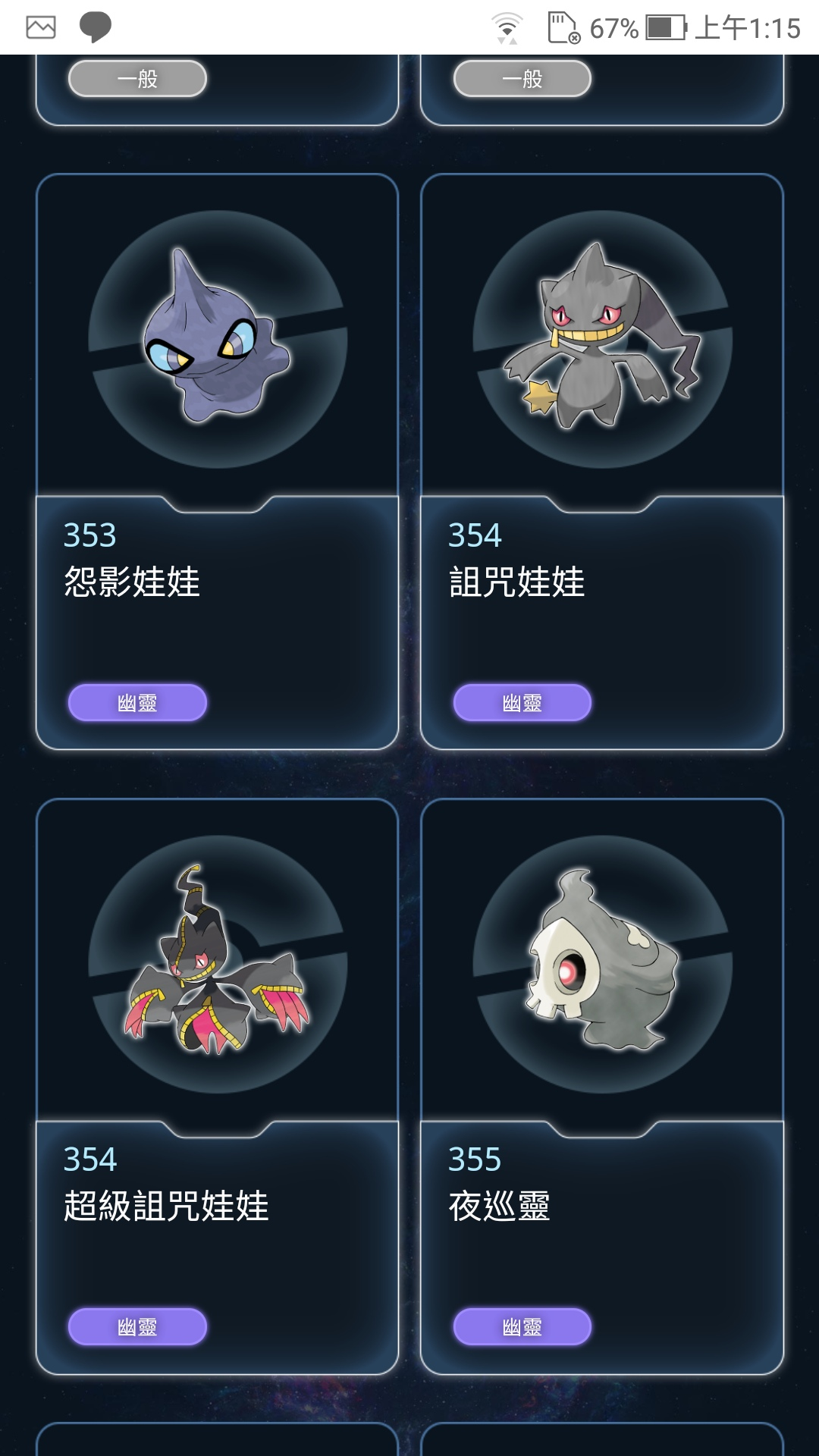Open the 怨影娃娃 name link
Viewport: 819px width, 1456px height.
(x=132, y=582)
